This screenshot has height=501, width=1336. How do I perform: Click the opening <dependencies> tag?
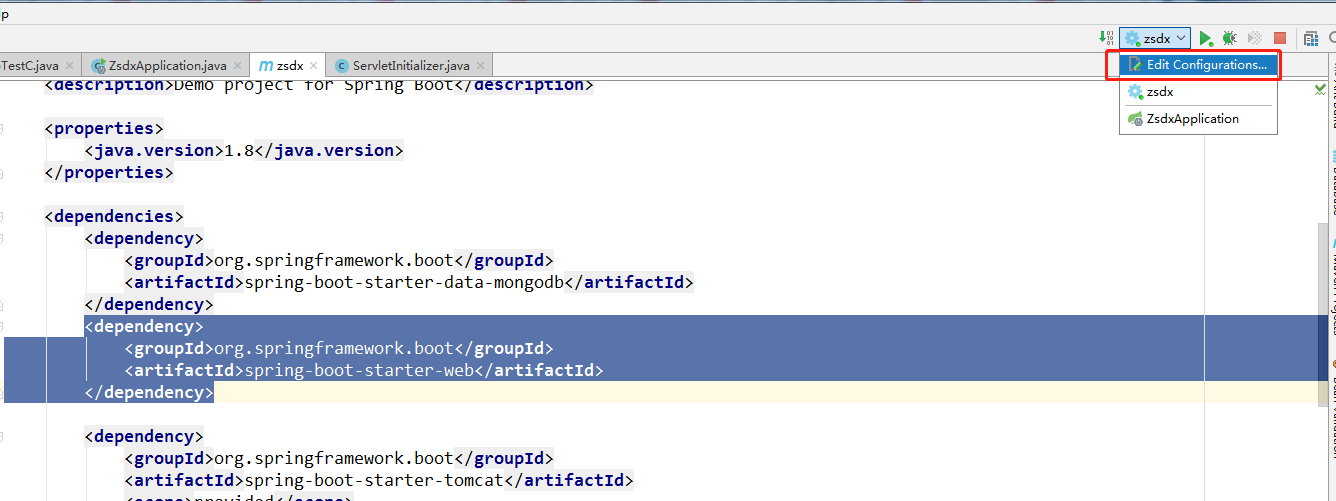[x=114, y=216]
